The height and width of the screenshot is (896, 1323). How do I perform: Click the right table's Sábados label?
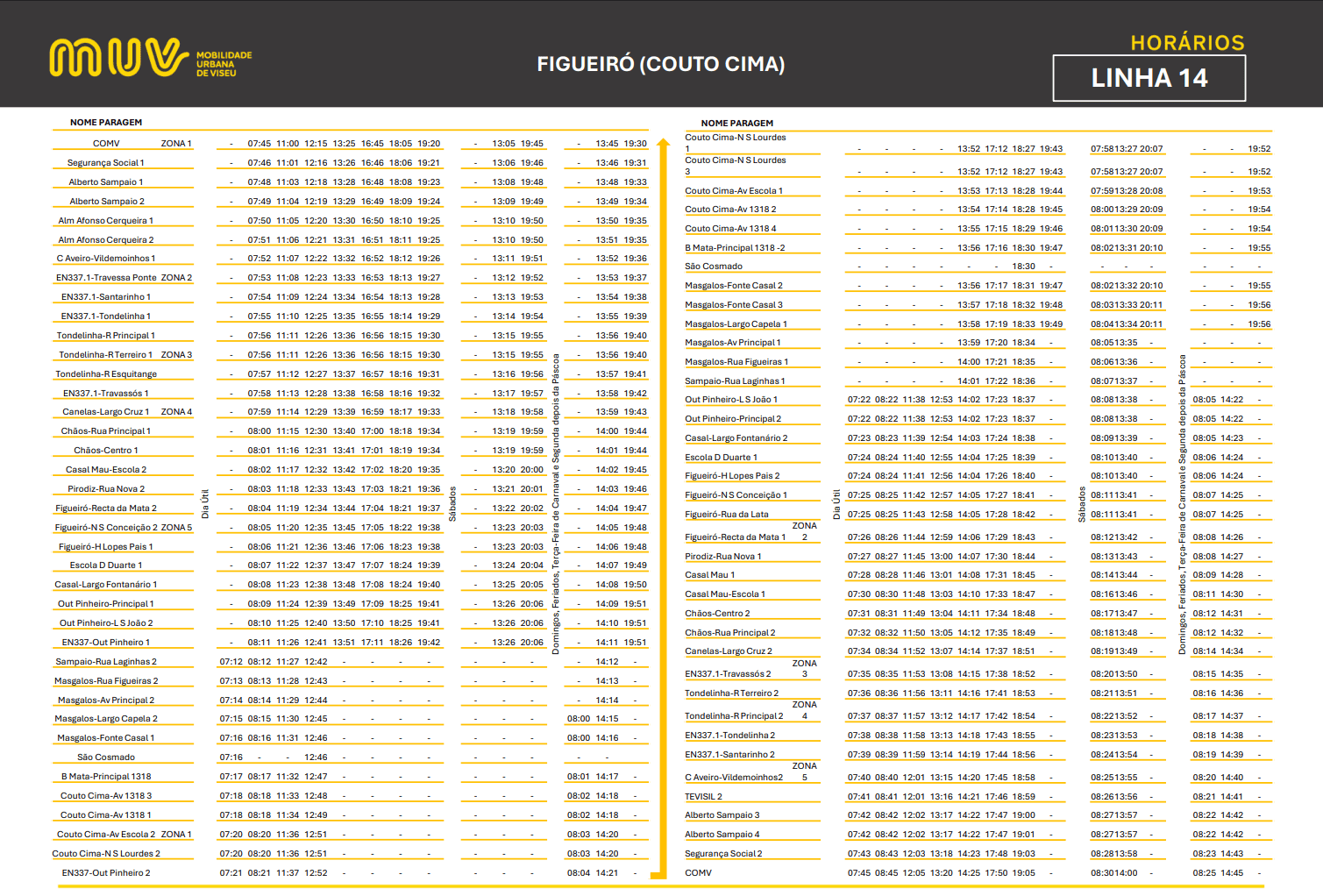click(1081, 504)
